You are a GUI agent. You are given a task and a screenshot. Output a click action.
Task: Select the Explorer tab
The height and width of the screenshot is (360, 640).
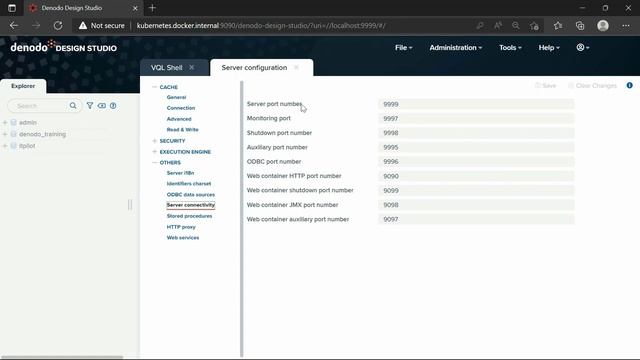(x=23, y=86)
